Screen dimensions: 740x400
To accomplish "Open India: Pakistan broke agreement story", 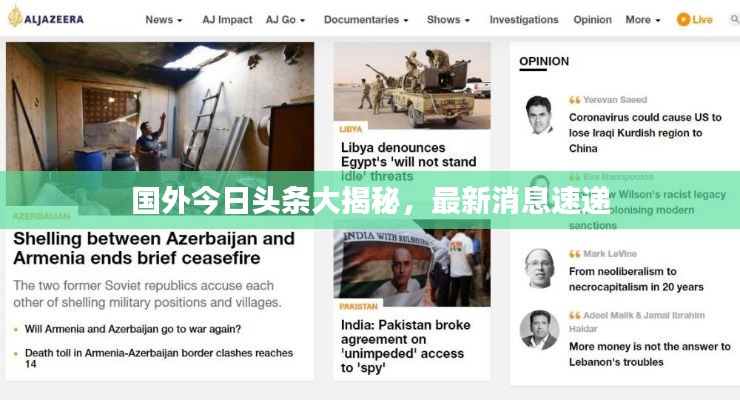I will pos(405,346).
